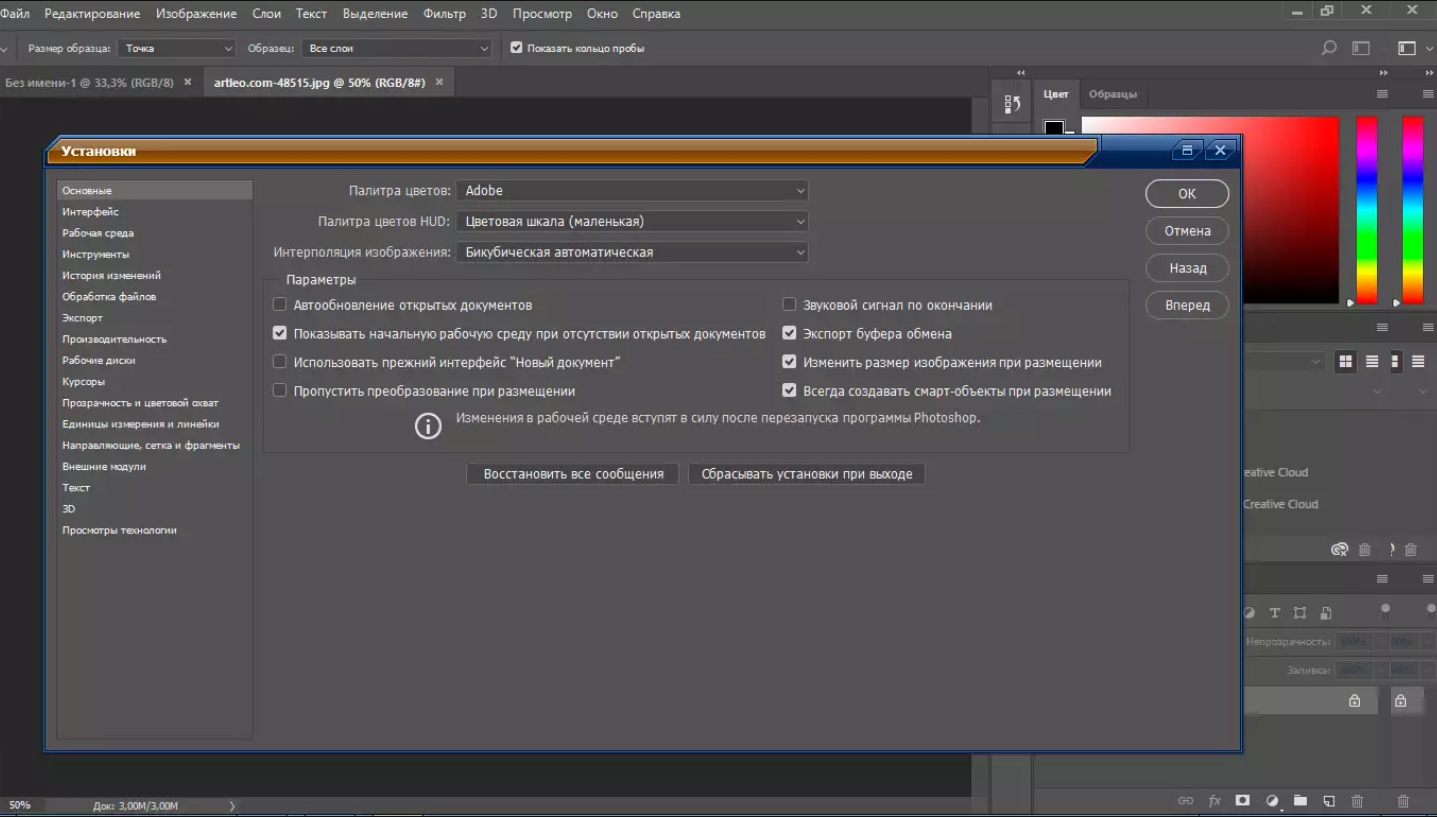1437x817 pixels.
Task: Uncheck Показывать начальную рабочую среду option
Action: point(280,333)
